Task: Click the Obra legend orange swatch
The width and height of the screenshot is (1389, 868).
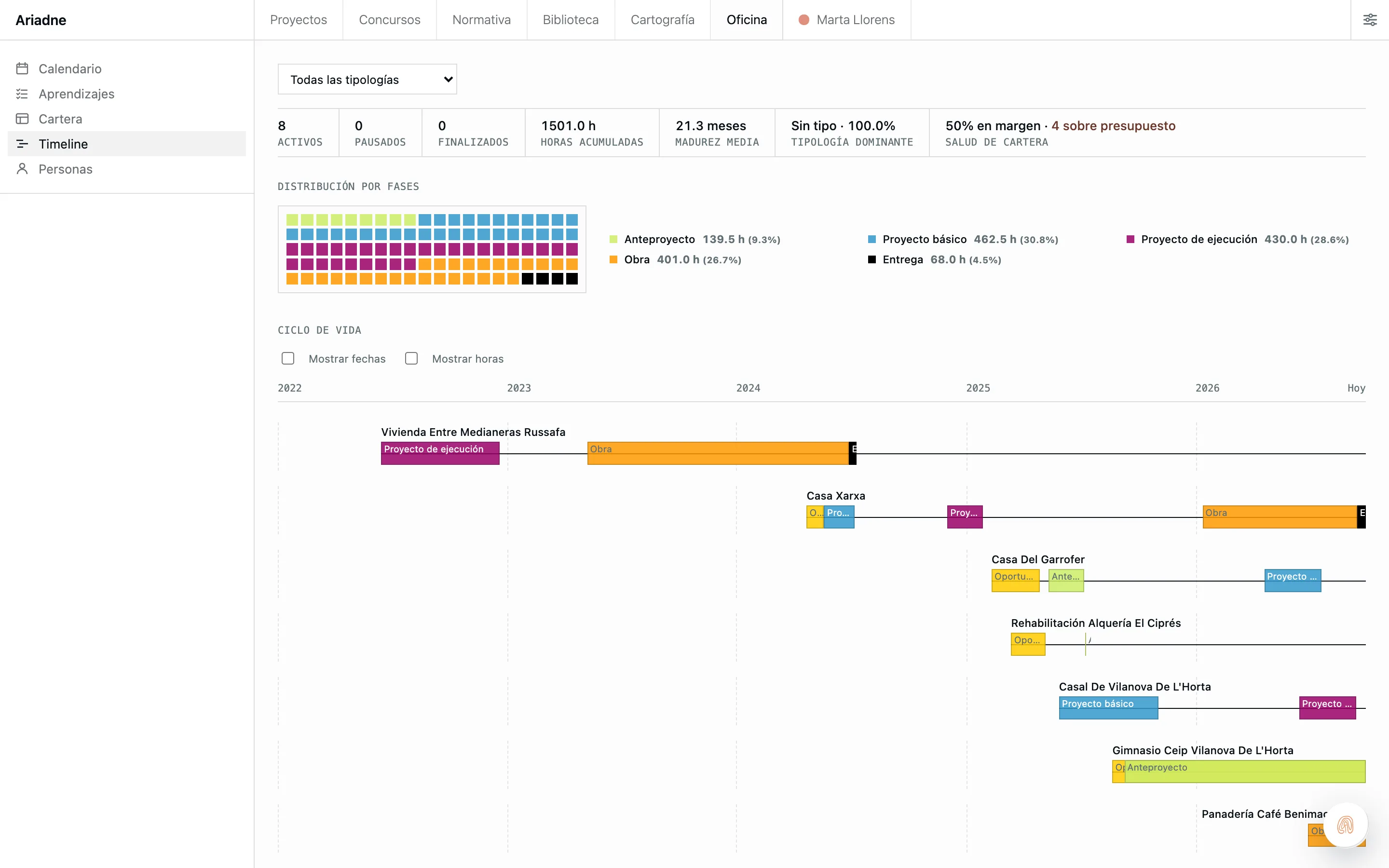Action: pos(613,259)
